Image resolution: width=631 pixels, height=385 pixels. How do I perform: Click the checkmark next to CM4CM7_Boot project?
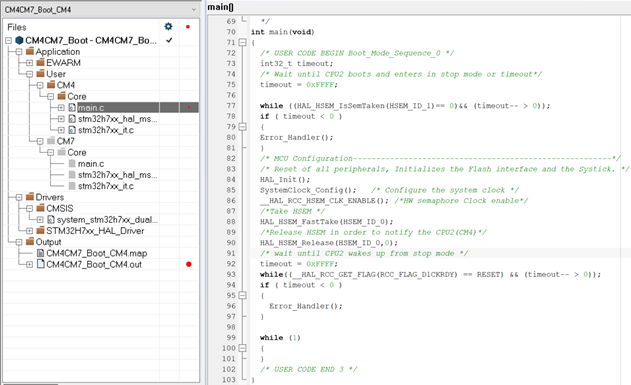pyautogui.click(x=169, y=40)
